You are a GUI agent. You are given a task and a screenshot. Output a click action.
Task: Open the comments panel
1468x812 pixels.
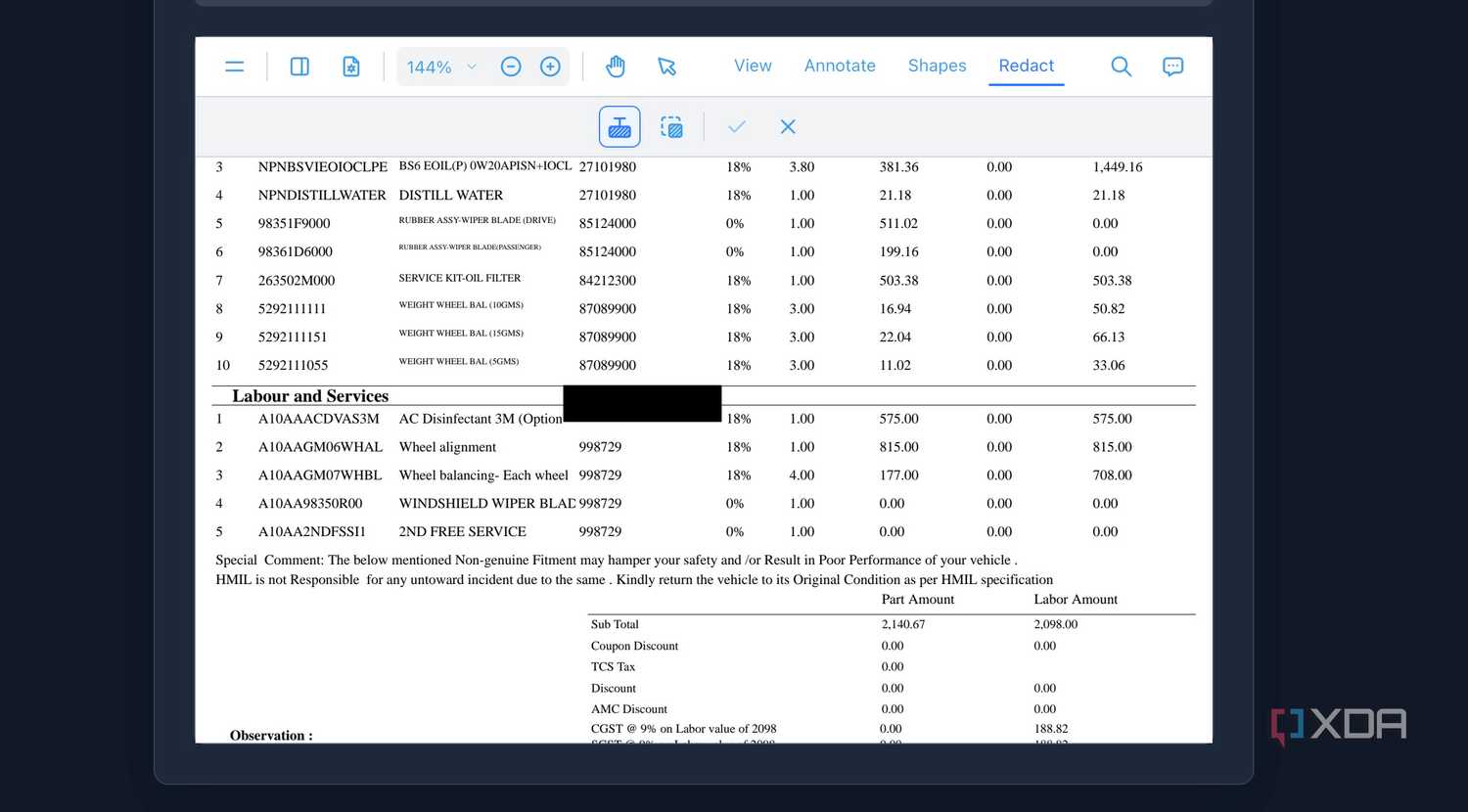[x=1172, y=67]
